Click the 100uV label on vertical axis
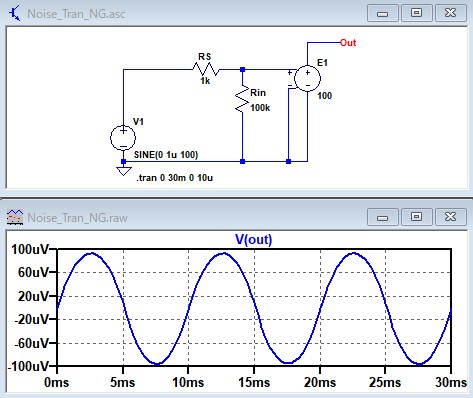473x398 pixels. coord(30,249)
